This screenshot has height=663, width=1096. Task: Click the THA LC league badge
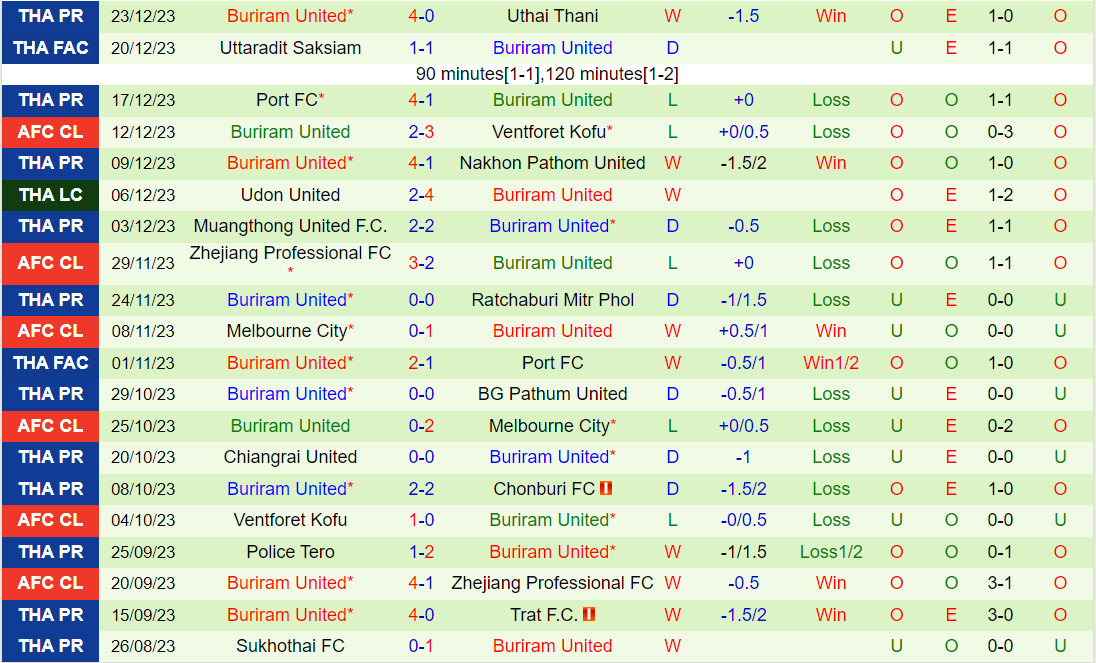coord(50,195)
